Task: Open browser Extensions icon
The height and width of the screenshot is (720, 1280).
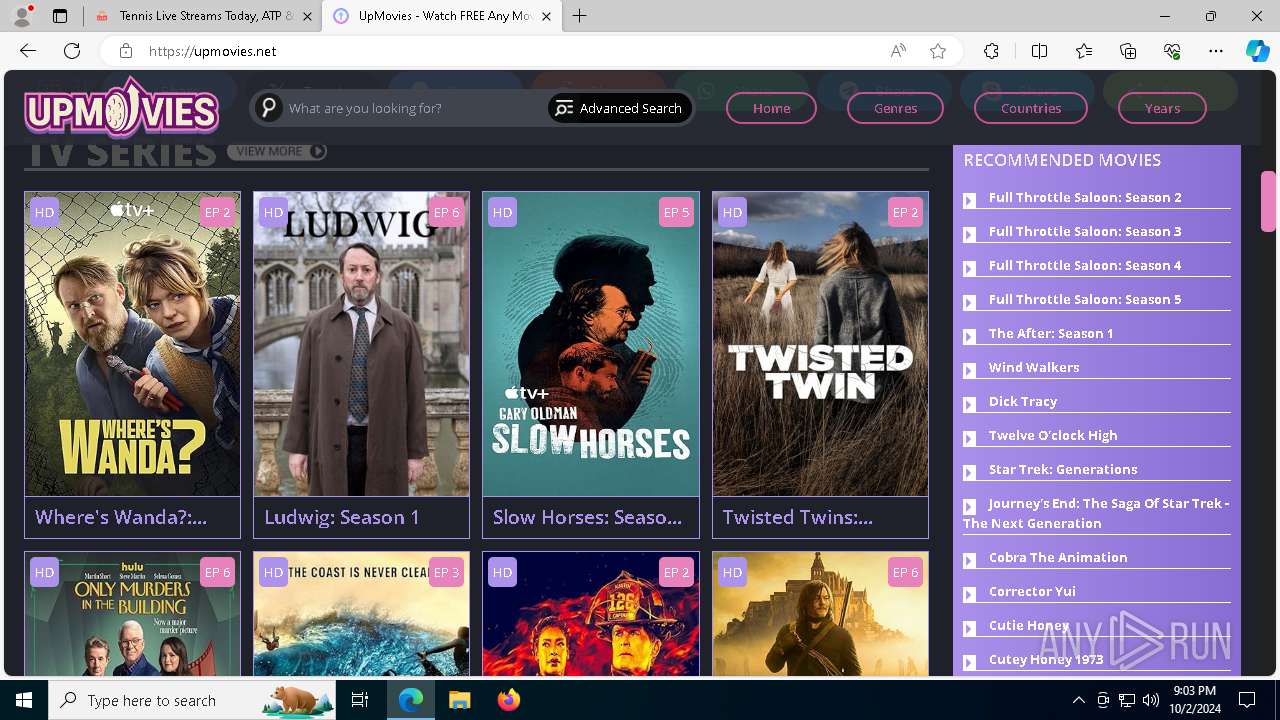Action: [x=991, y=51]
